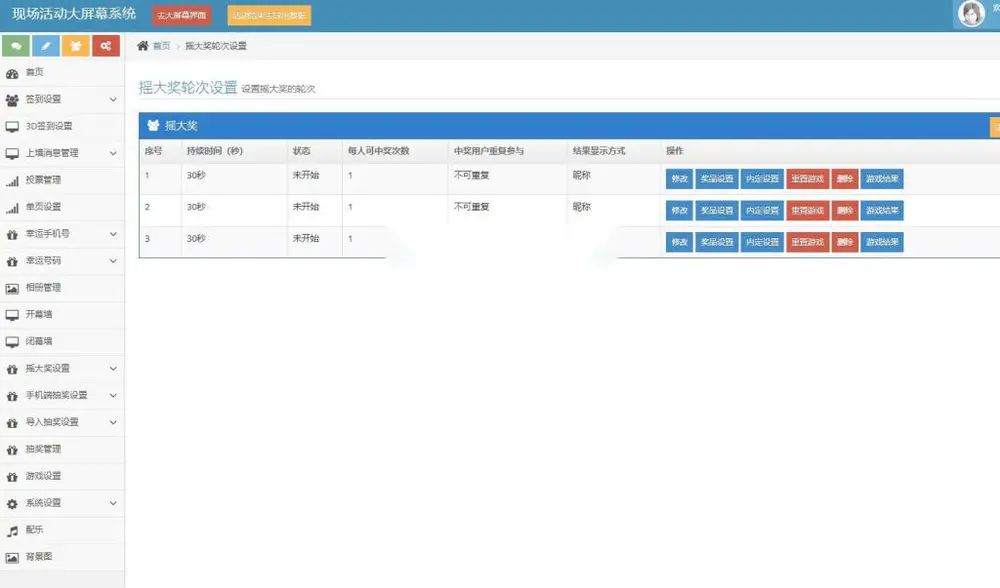Image resolution: width=1000 pixels, height=588 pixels.
Task: Click 删除 for round 2
Action: 845,210
